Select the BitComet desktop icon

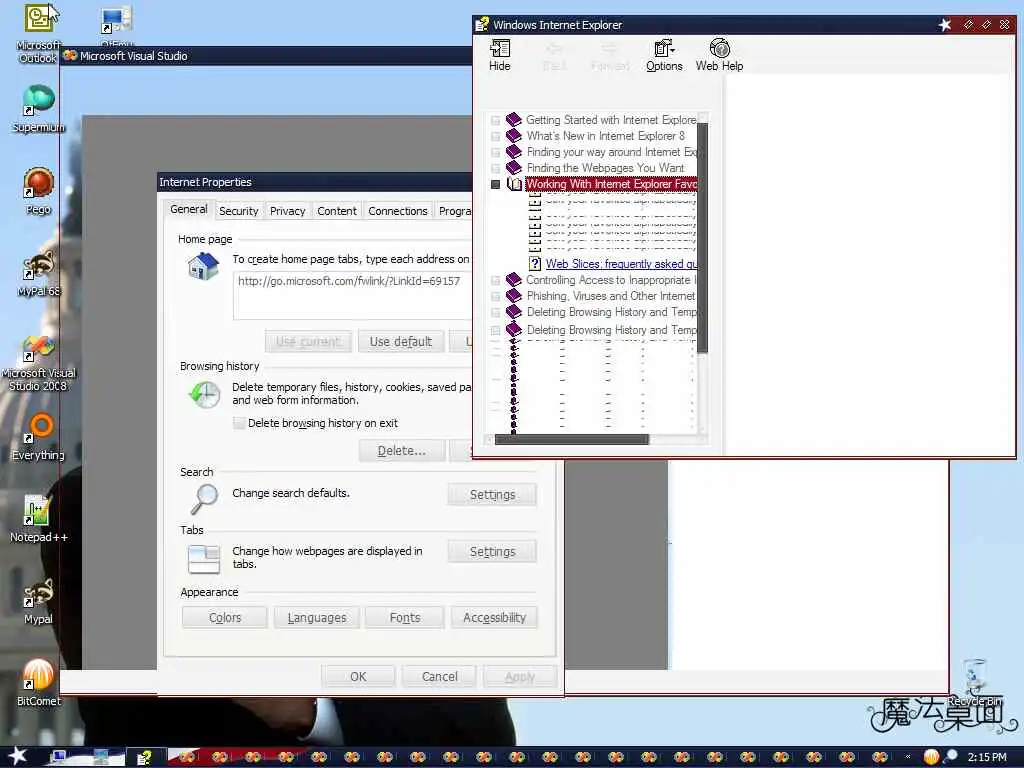pos(39,683)
